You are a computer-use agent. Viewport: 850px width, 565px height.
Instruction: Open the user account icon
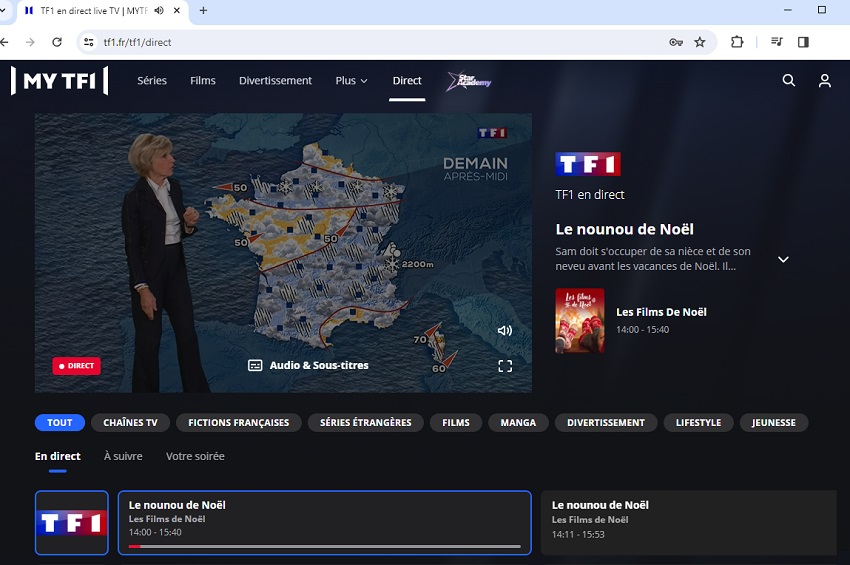(x=825, y=81)
